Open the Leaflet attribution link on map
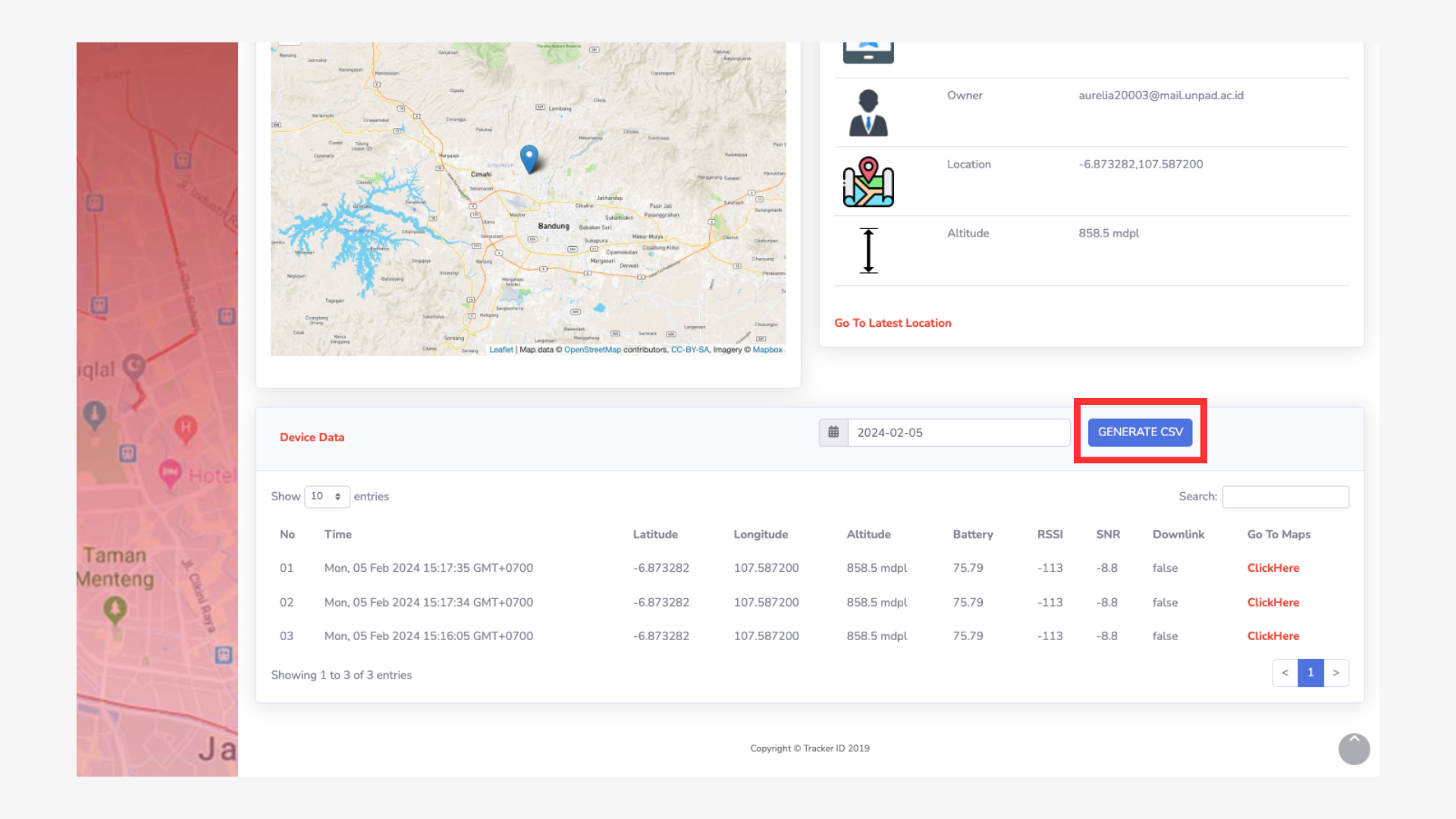Viewport: 1456px width, 819px height. 500,350
